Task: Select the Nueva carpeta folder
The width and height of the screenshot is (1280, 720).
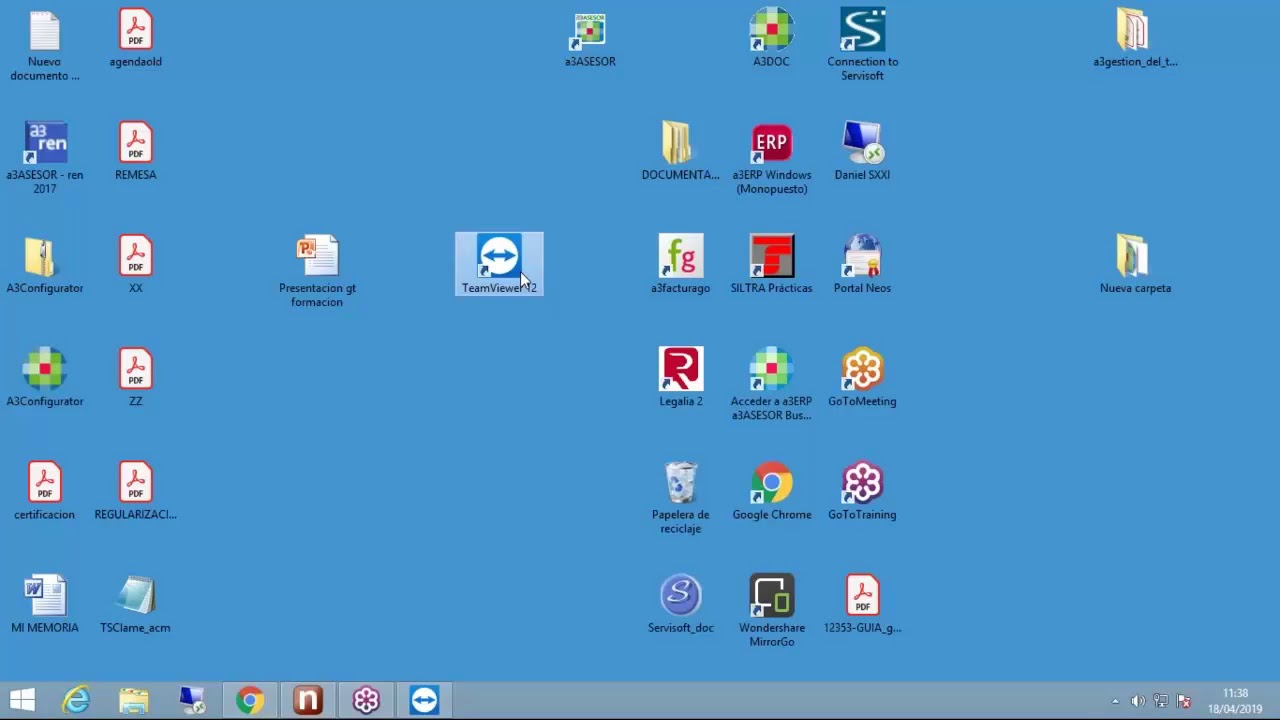Action: (x=1135, y=265)
